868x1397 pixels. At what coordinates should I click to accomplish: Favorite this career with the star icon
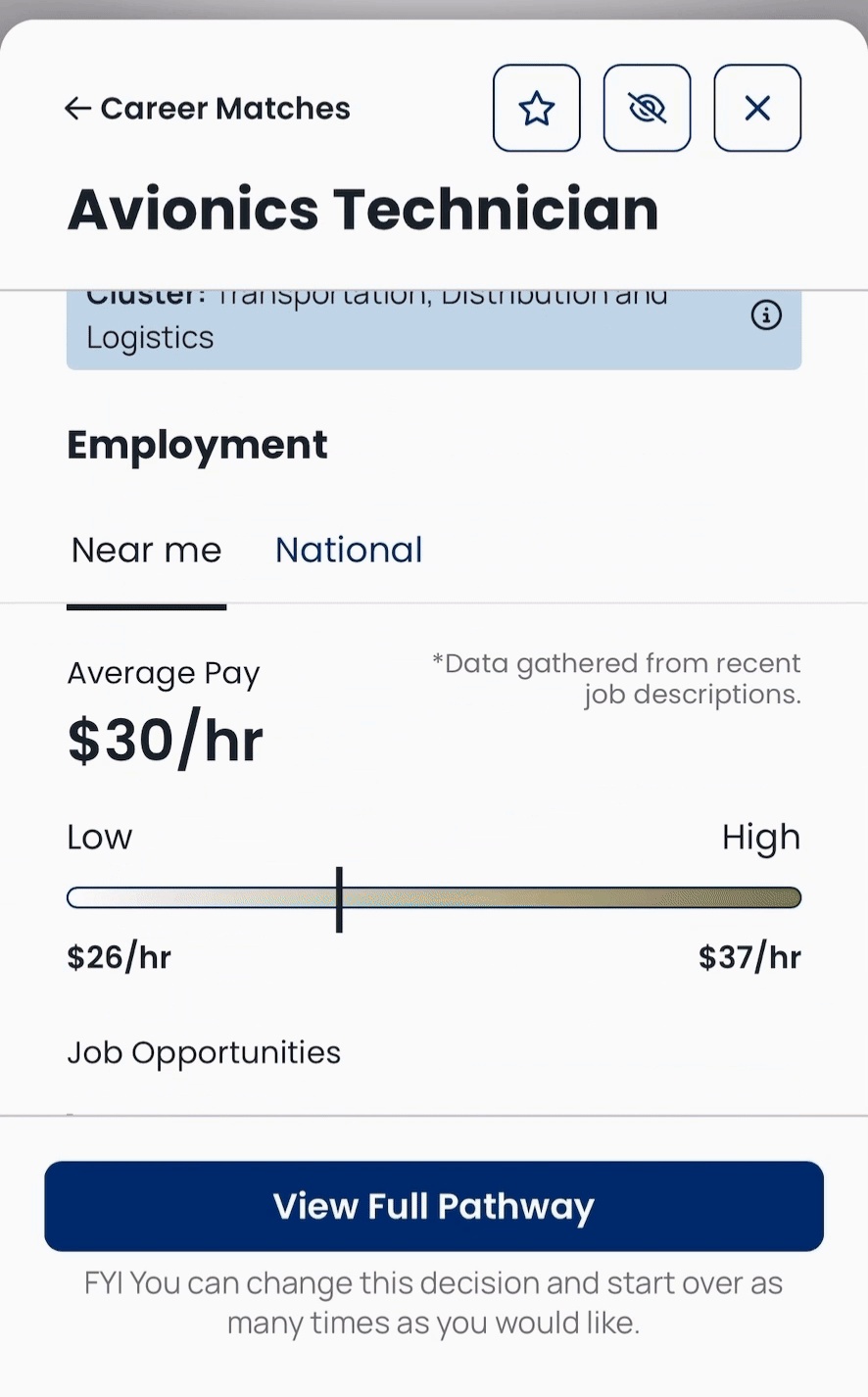click(536, 108)
